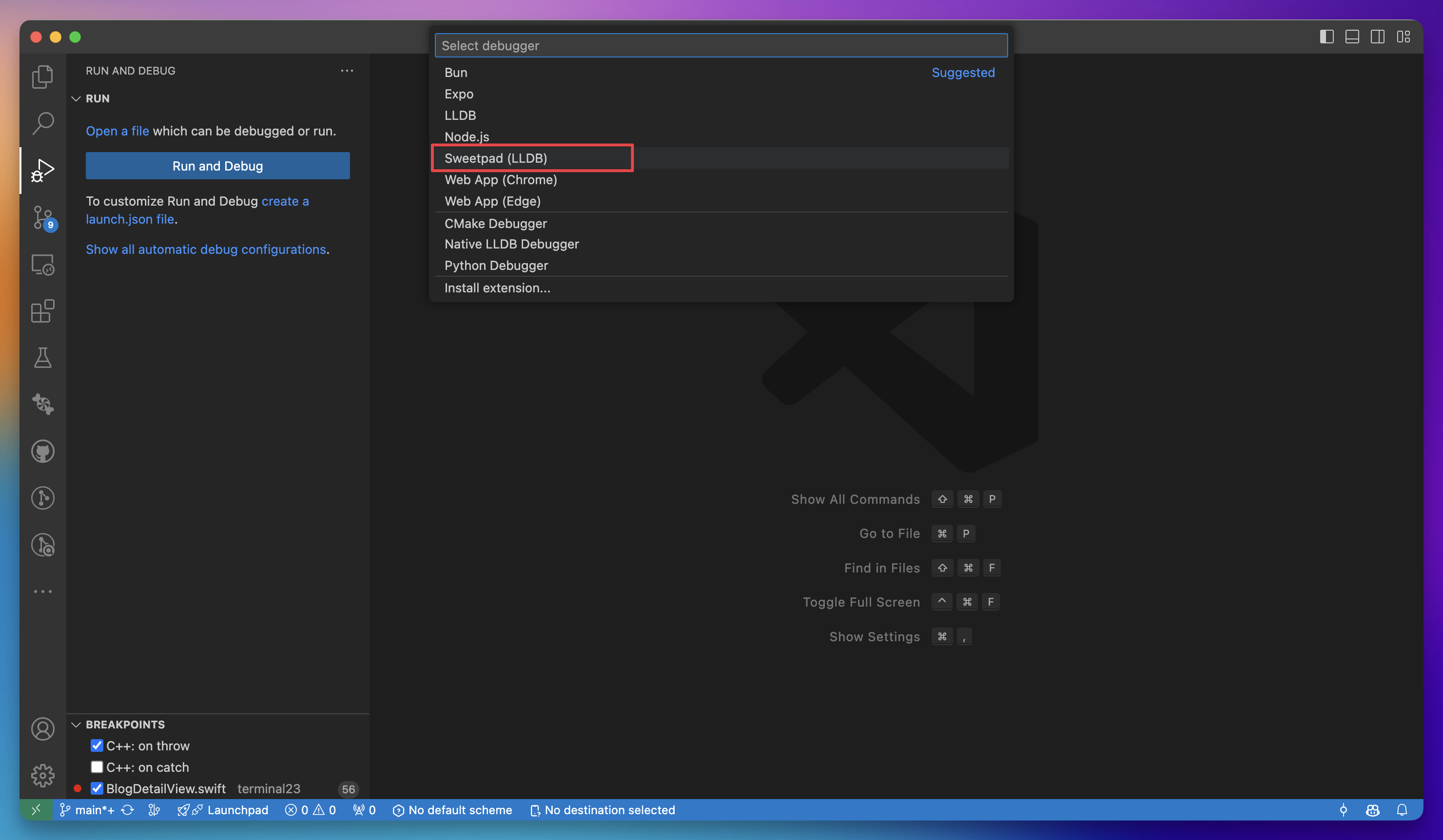Click the Manage gear icon
Screen dimensions: 1443x840
pyautogui.click(x=42, y=775)
